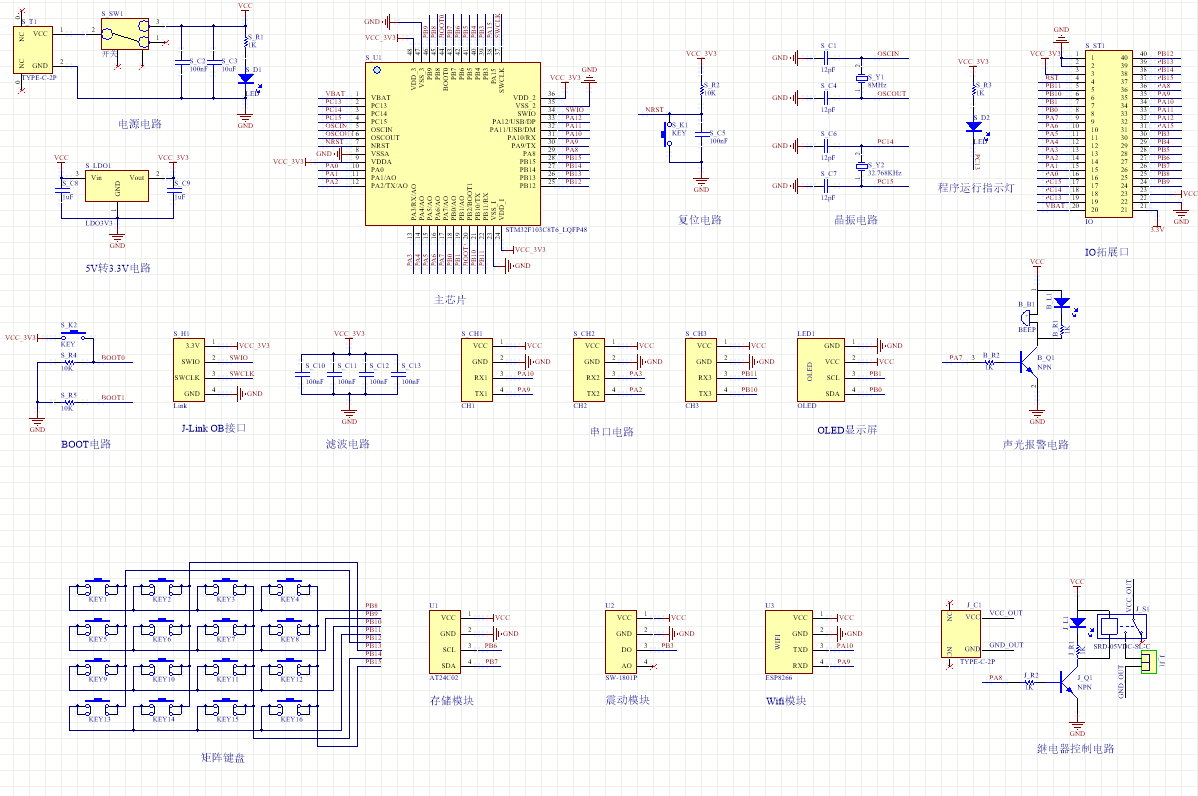This screenshot has width=1198, height=796.
Task: Click the B_Q1 NPN transistor in buzzer circuit
Action: (1029, 363)
